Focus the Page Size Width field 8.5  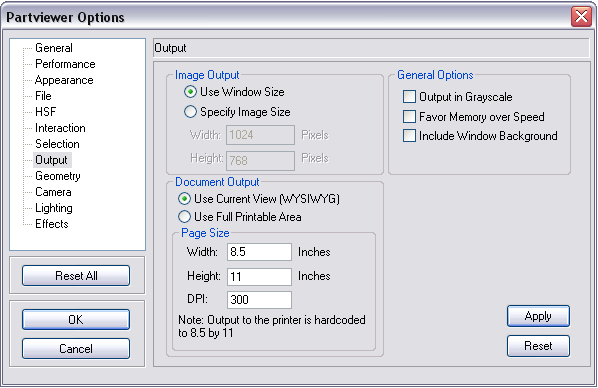click(x=259, y=252)
